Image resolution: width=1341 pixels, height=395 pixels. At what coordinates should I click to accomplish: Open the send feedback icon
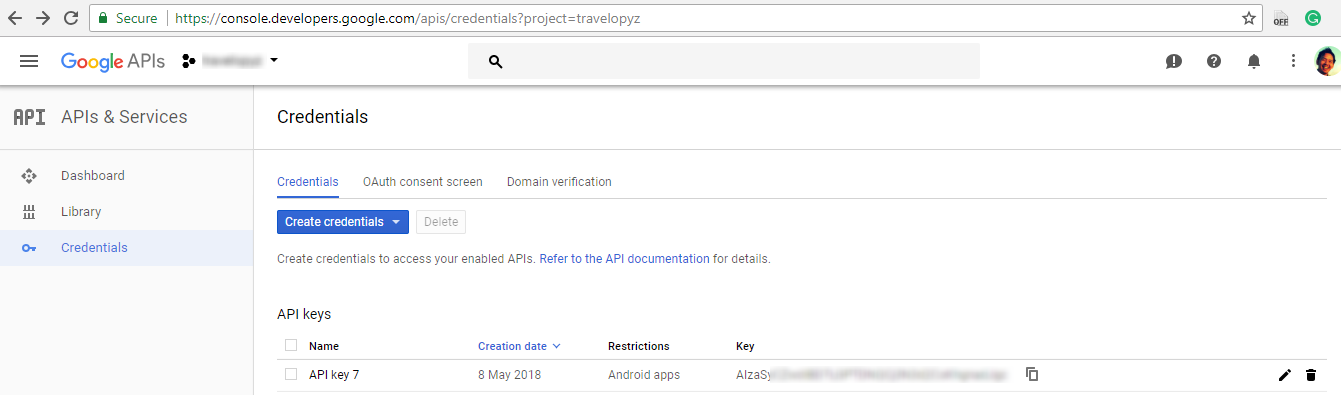[1174, 61]
